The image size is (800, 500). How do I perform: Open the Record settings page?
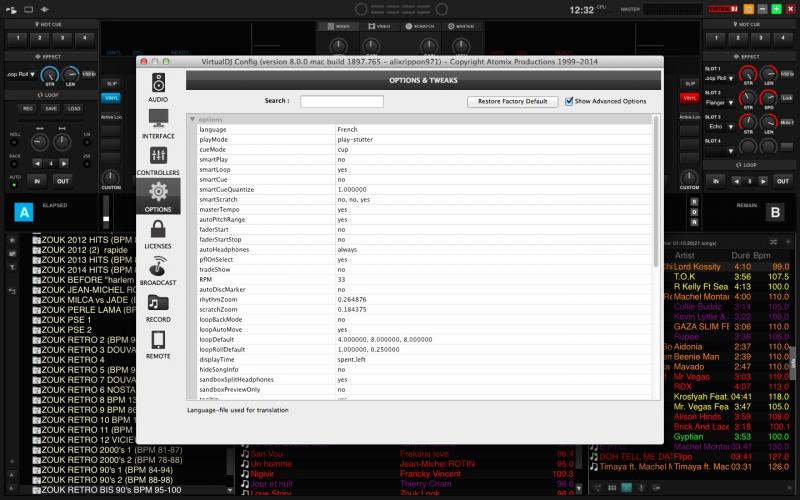point(158,308)
